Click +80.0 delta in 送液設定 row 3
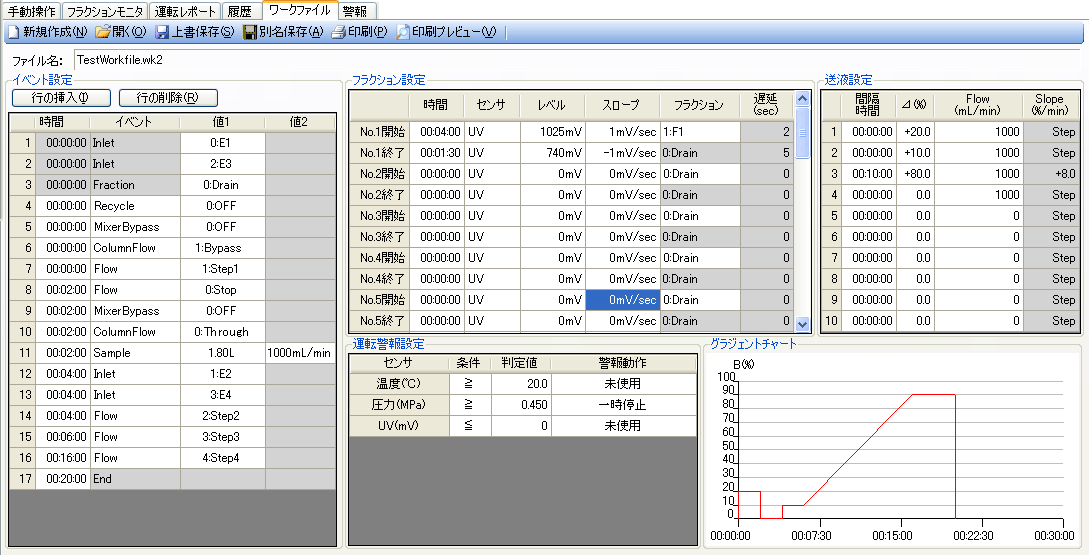 (x=914, y=174)
